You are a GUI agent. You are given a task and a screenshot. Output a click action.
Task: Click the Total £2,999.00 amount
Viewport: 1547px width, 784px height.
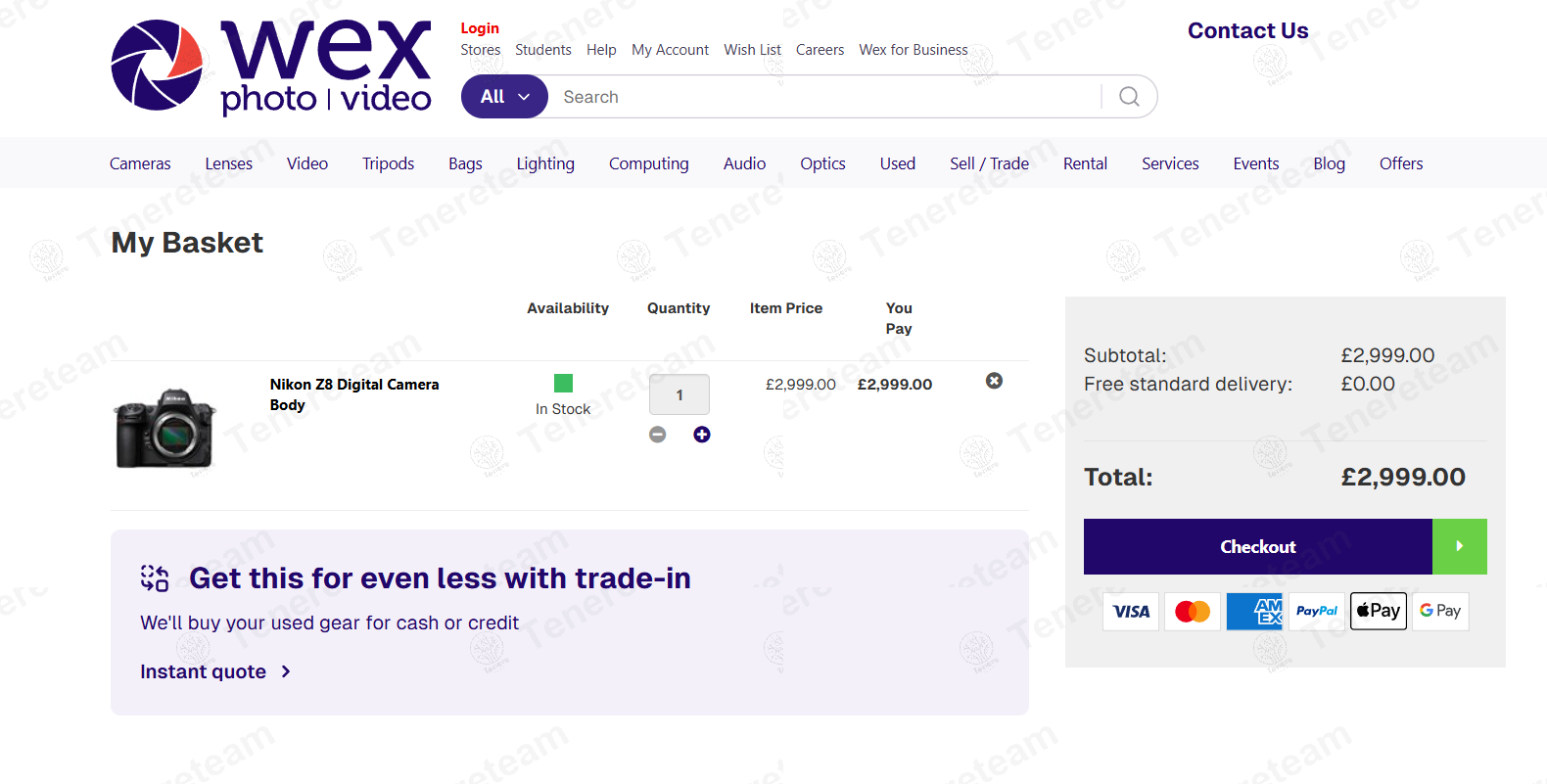coord(1403,477)
